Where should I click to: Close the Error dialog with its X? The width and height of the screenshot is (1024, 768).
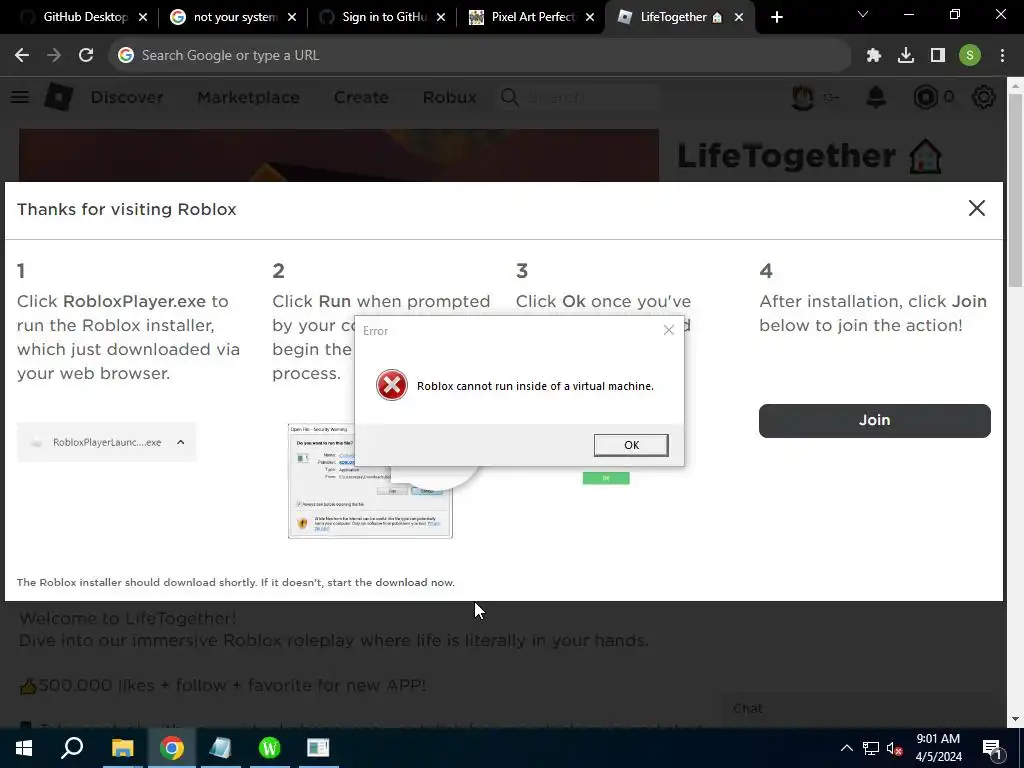668,330
